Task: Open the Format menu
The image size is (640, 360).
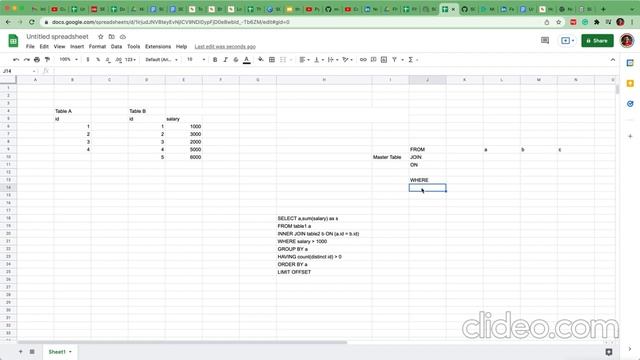Action: click(x=97, y=47)
